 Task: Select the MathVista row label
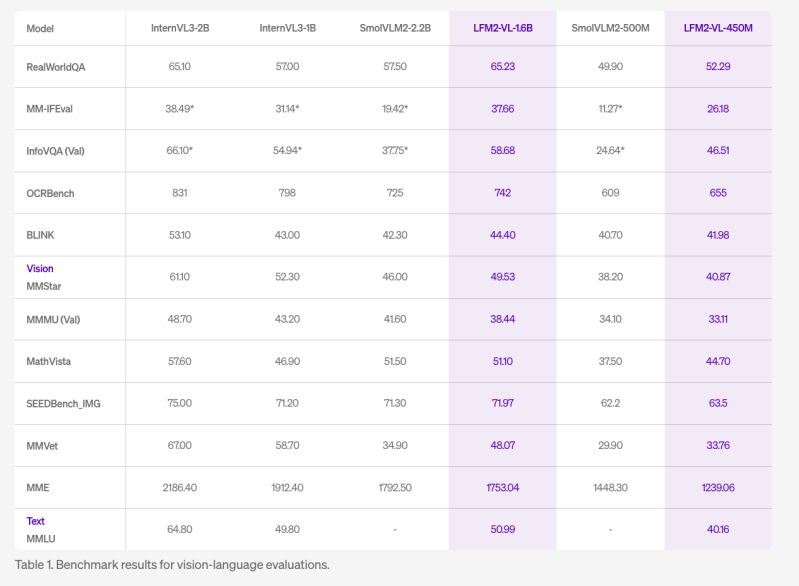[49, 362]
